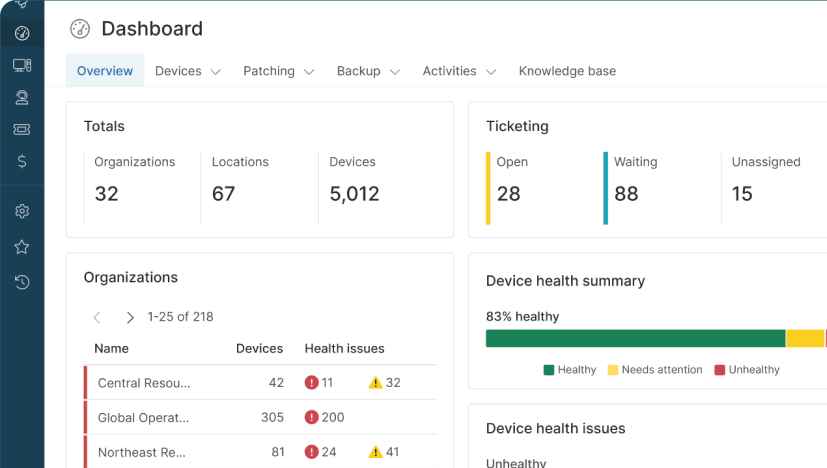The image size is (827, 468).
Task: Open the favorites star icon in sidebar
Action: [x=22, y=247]
